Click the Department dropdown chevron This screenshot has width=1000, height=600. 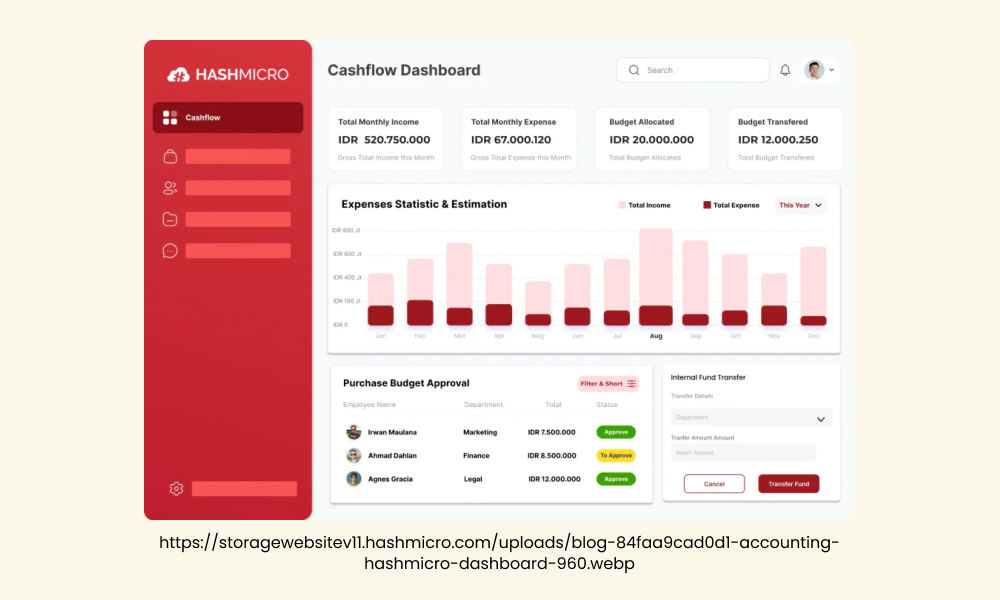(x=821, y=419)
